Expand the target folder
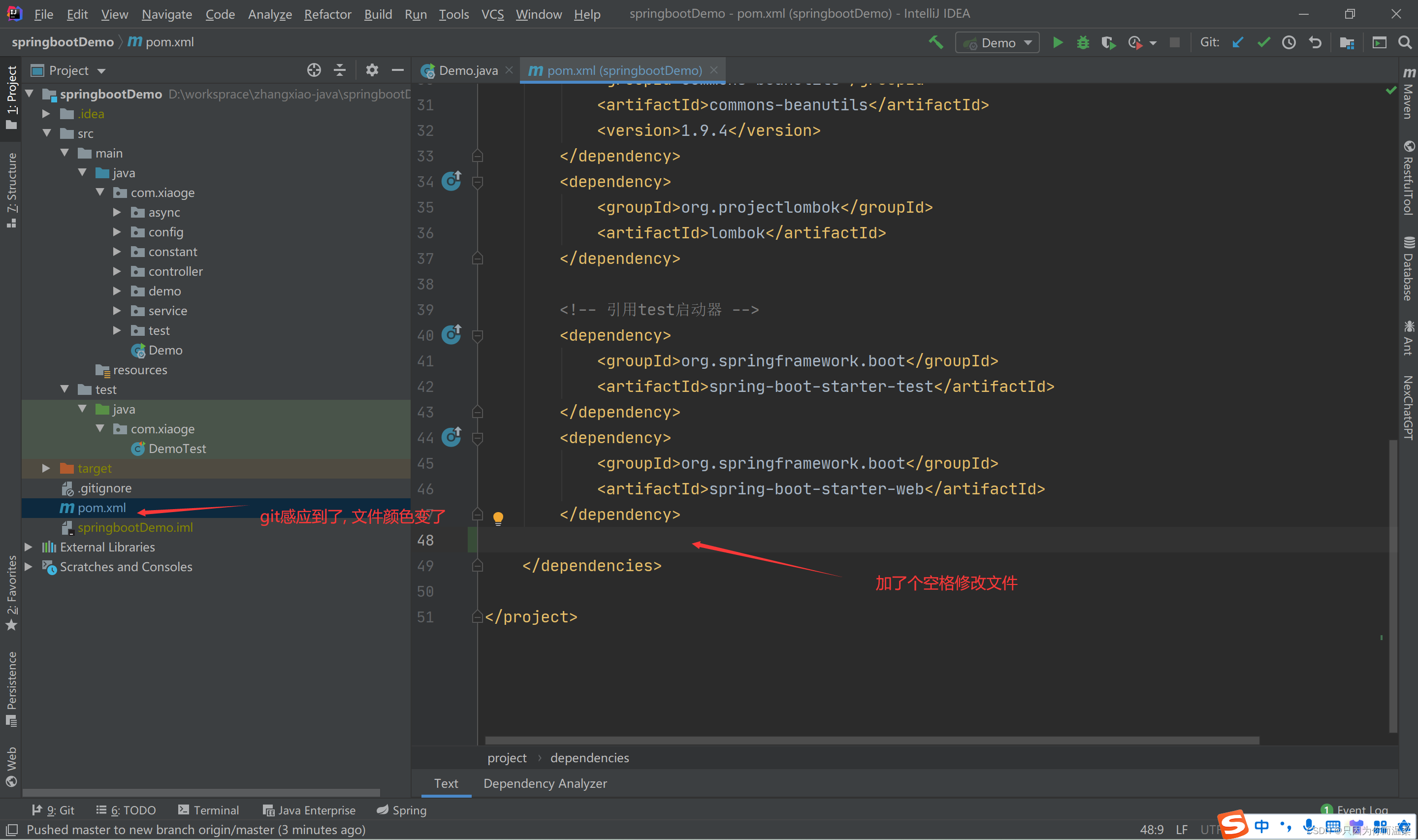Viewport: 1418px width, 840px height. 46,468
